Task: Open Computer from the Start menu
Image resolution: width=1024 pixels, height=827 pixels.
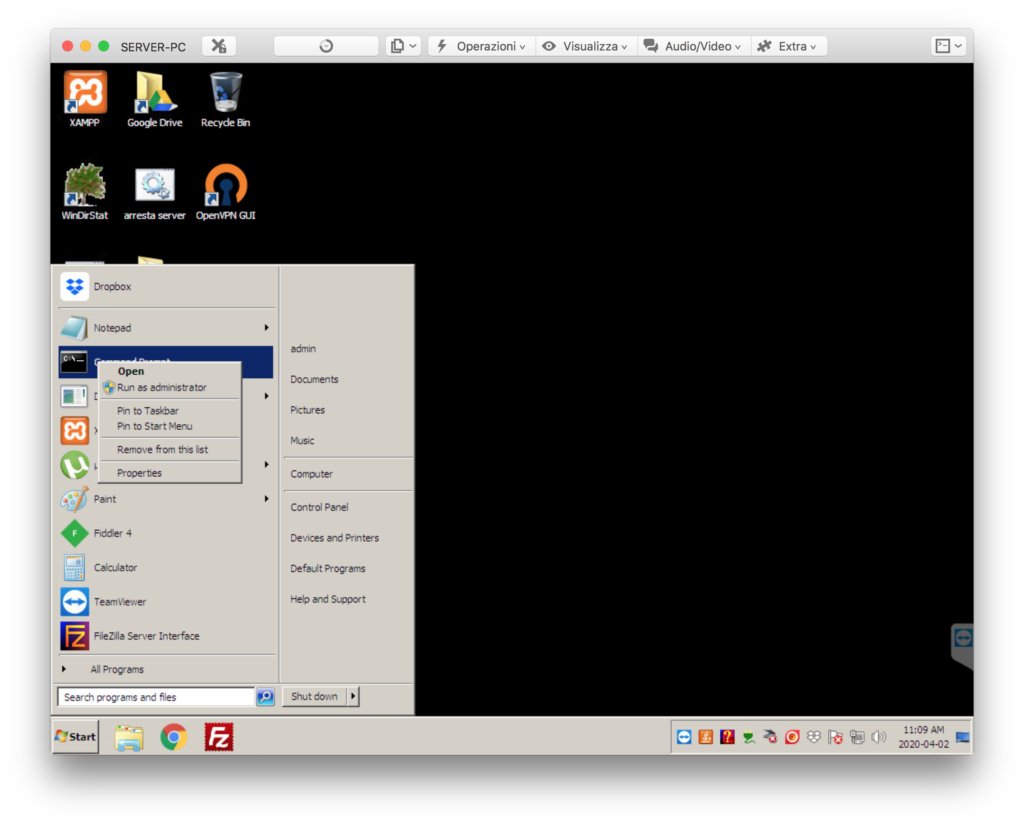Action: tap(312, 475)
